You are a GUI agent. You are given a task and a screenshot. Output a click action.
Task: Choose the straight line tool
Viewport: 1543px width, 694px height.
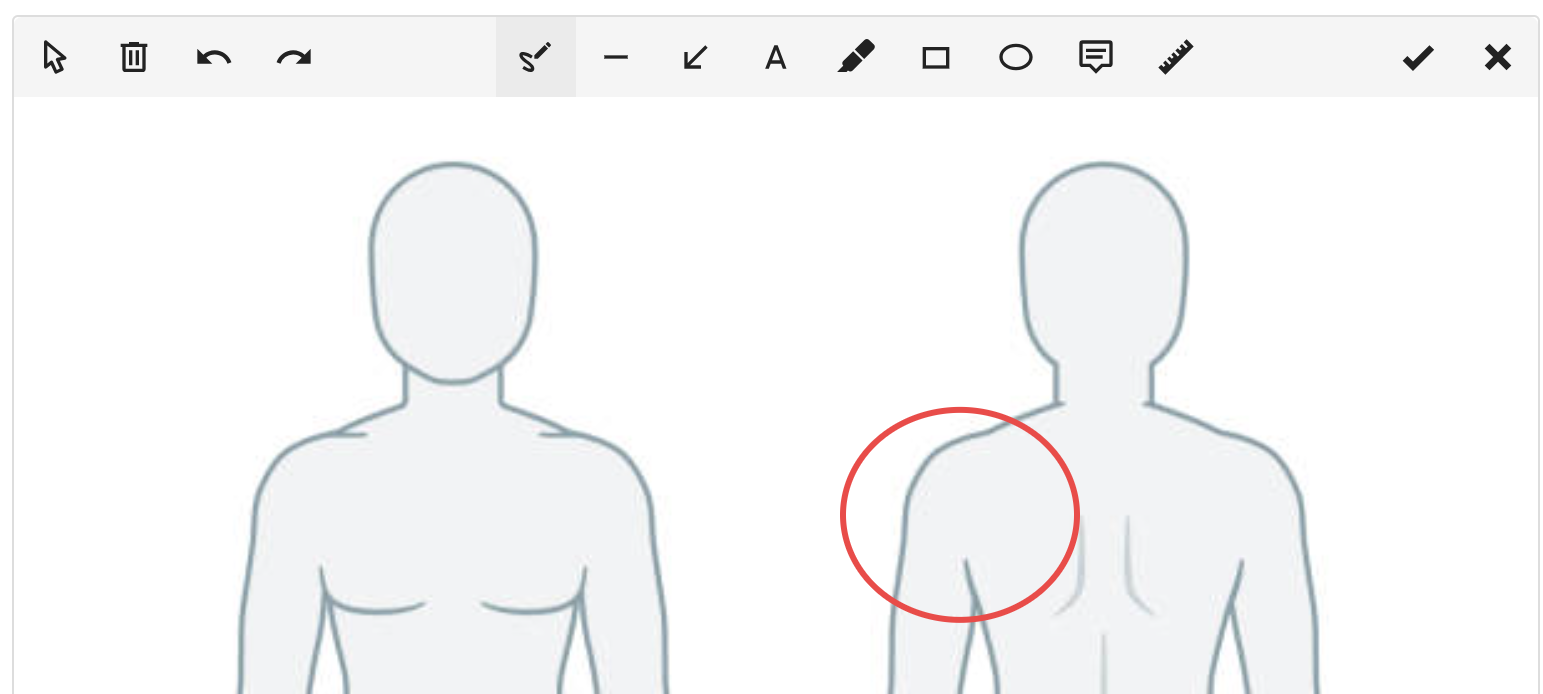coord(616,58)
